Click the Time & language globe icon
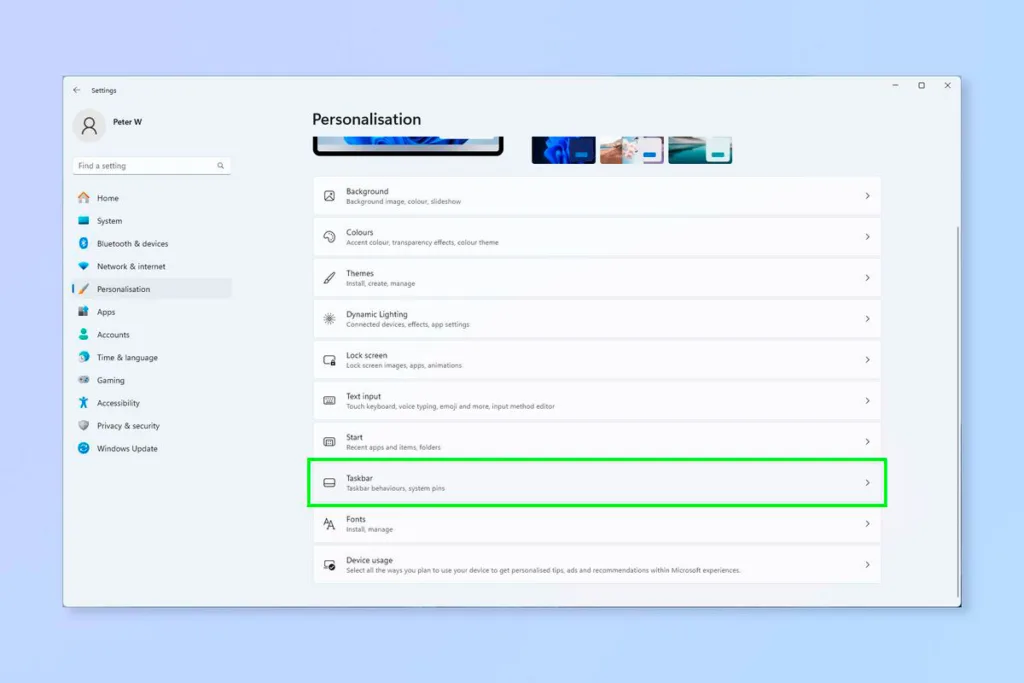The height and width of the screenshot is (683, 1024). [x=84, y=357]
